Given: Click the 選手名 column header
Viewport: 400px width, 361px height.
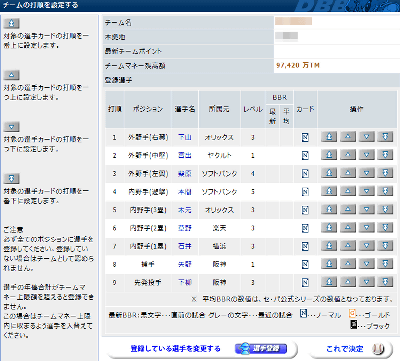Looking at the screenshot, I should [x=185, y=109].
